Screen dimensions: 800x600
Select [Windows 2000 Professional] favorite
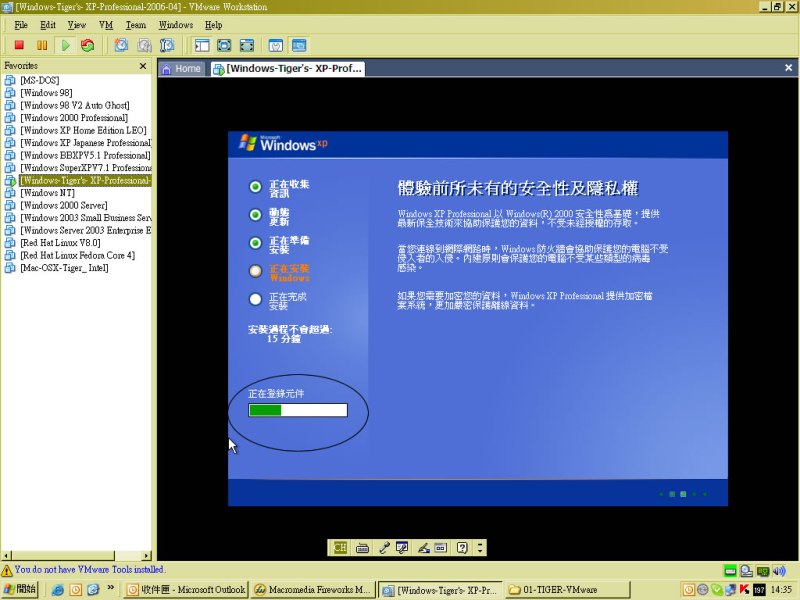pyautogui.click(x=74, y=118)
